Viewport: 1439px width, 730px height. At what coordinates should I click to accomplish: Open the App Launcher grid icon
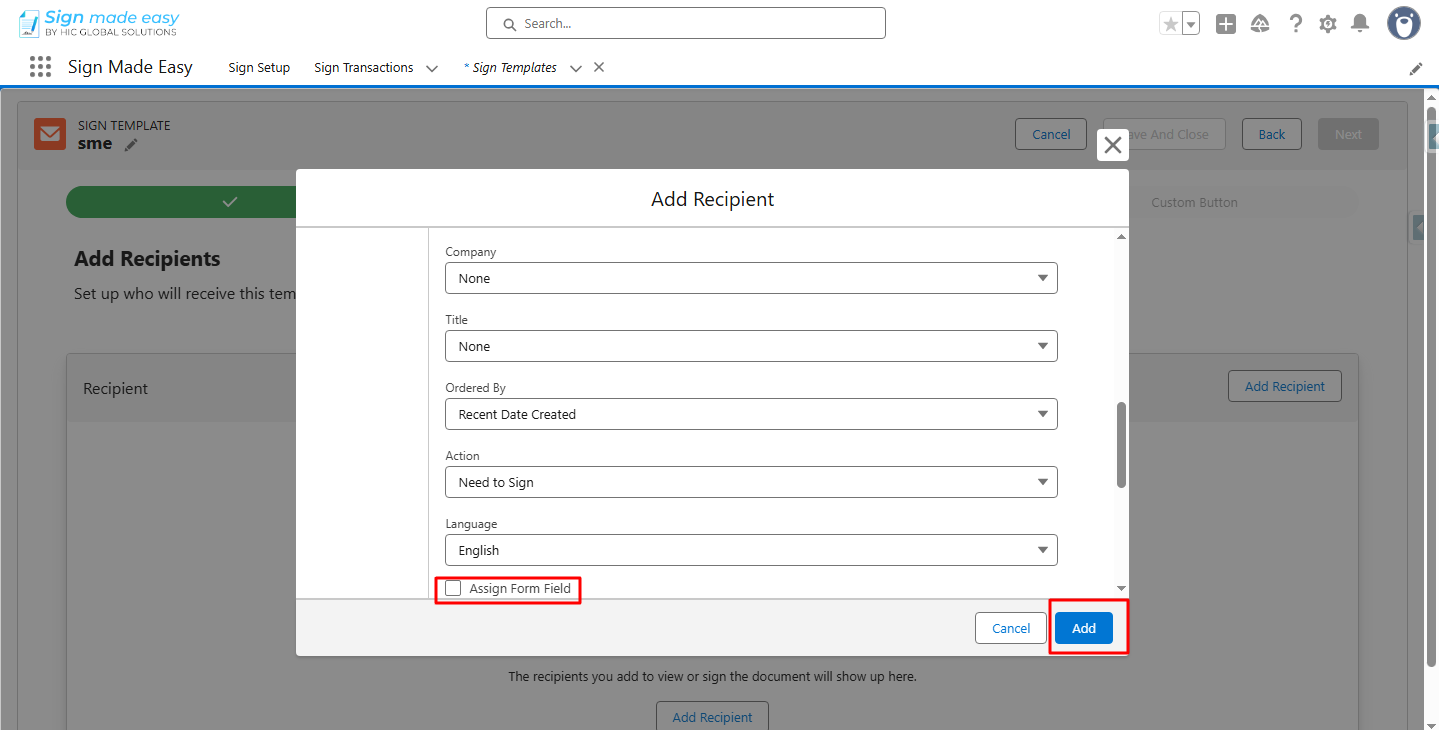pos(40,66)
